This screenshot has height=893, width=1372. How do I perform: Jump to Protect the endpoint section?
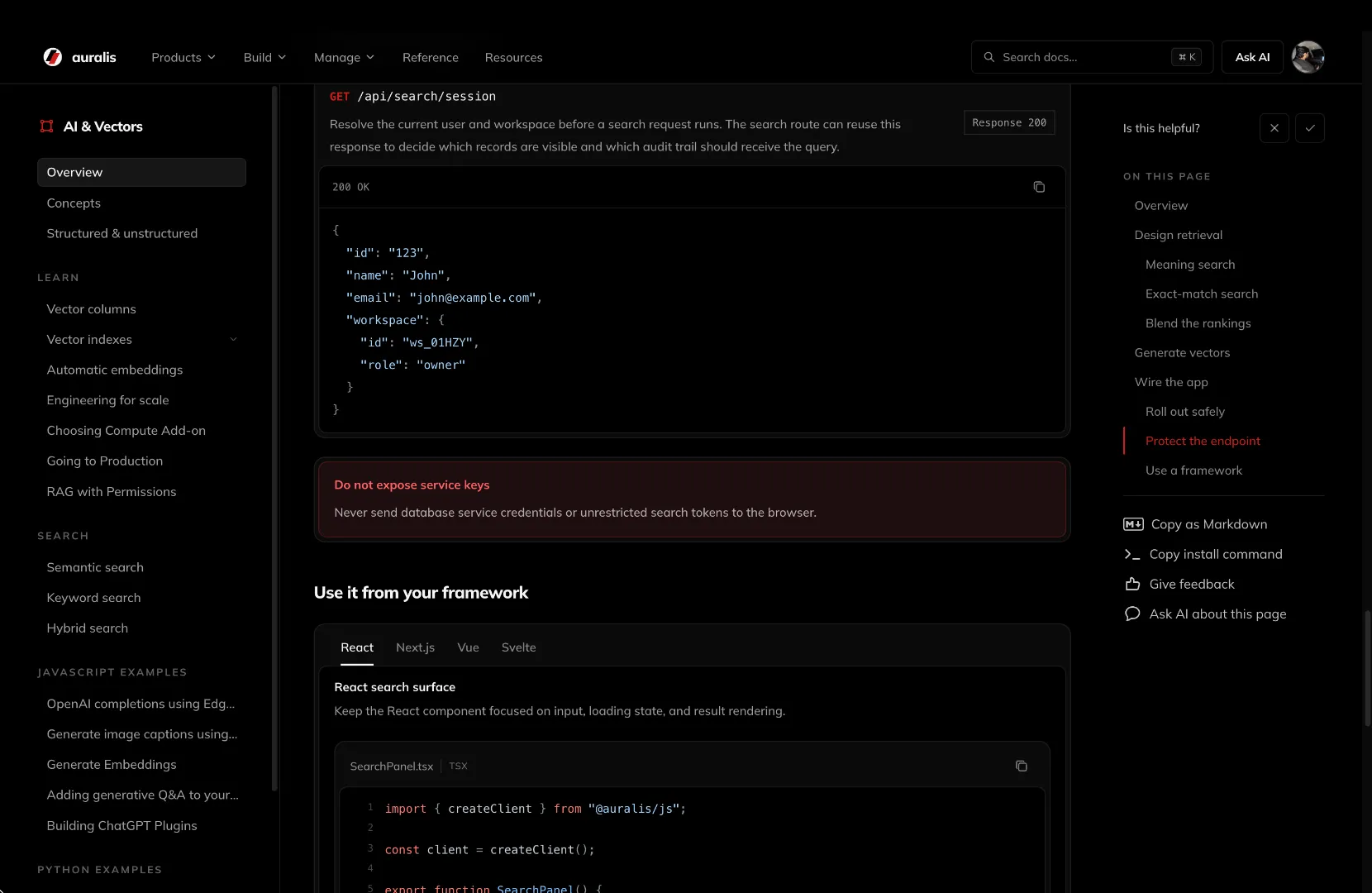[1203, 441]
